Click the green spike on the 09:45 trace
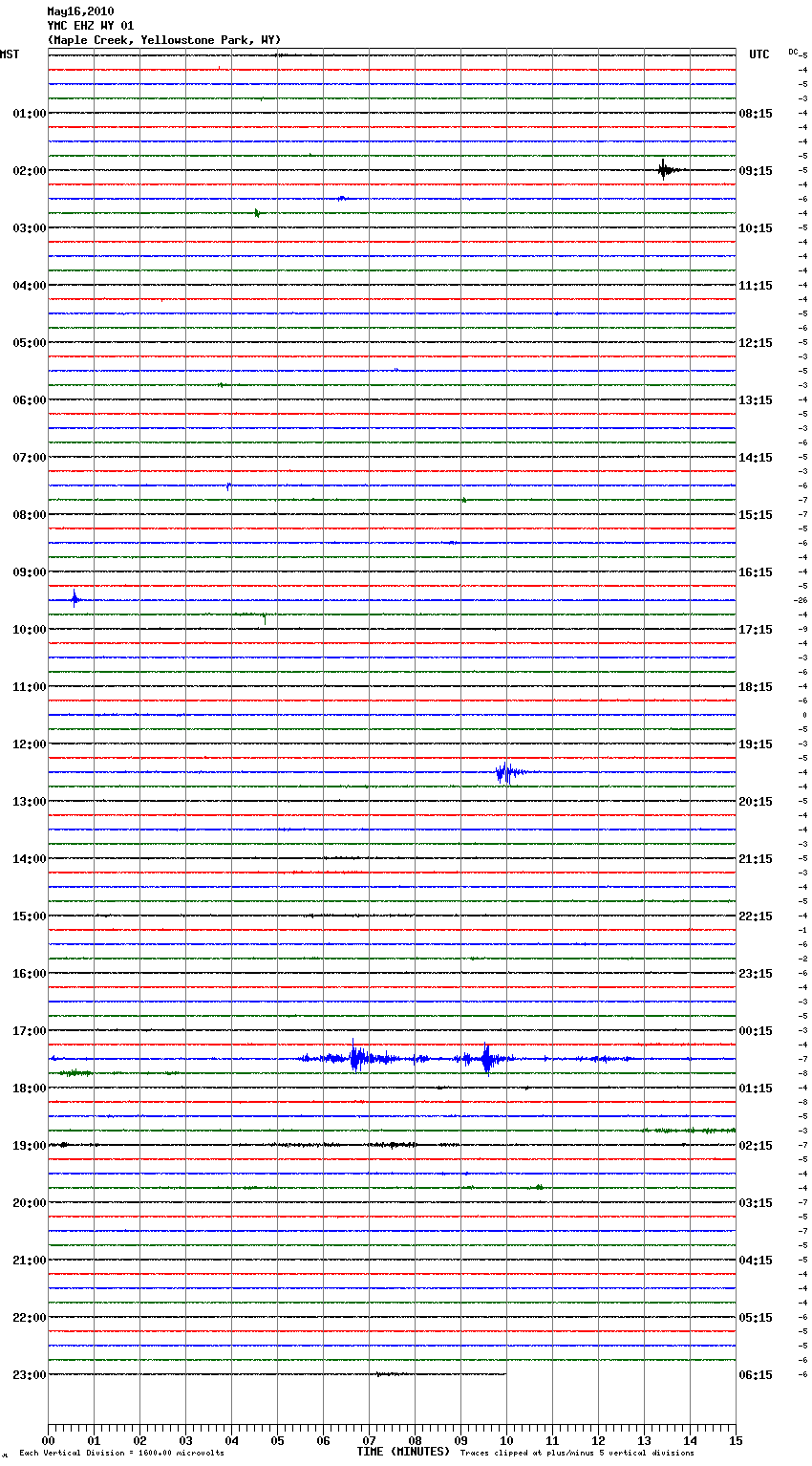The height and width of the screenshot is (1466, 812). (x=264, y=617)
